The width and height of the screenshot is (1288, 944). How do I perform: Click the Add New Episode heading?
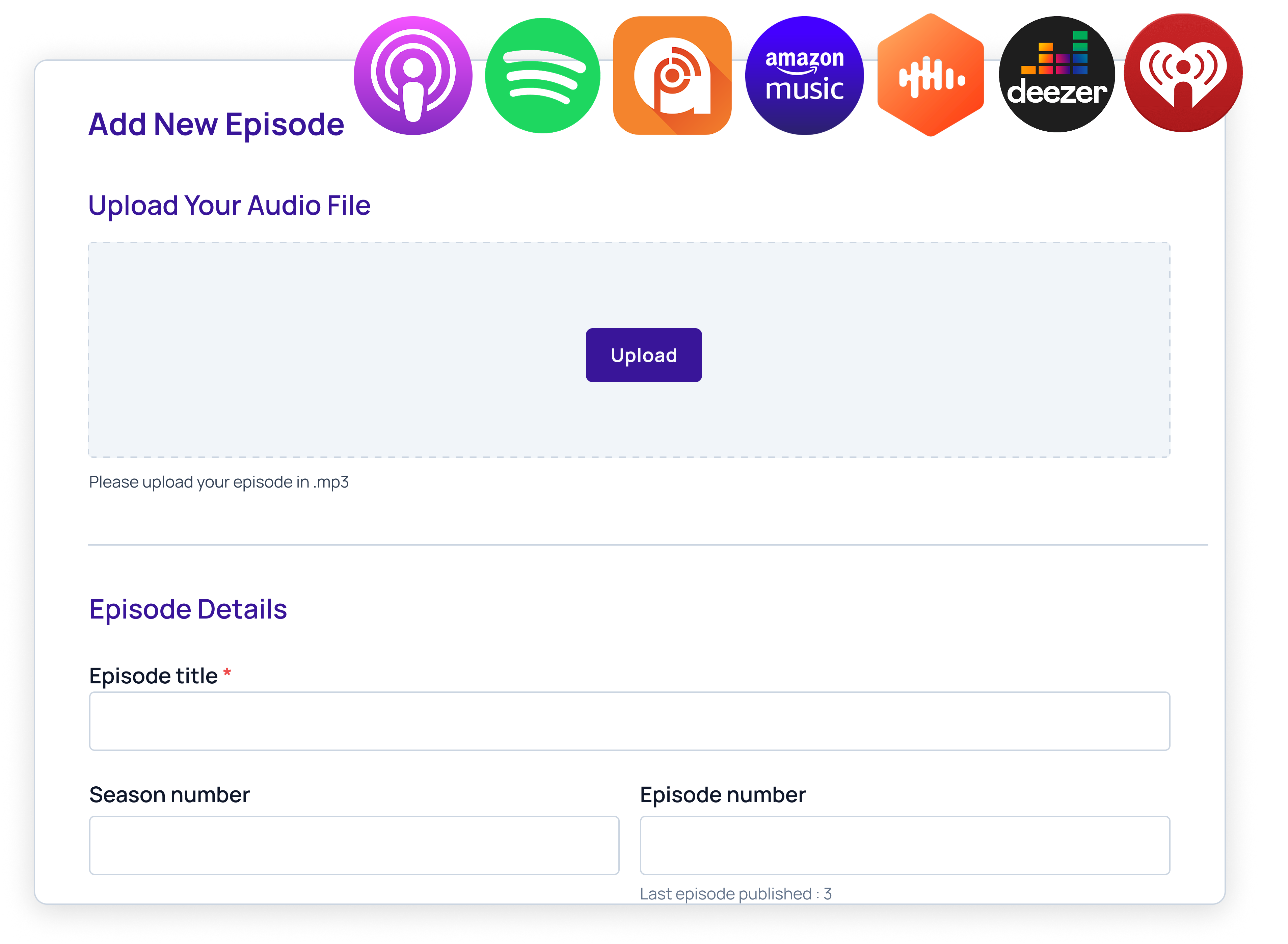click(216, 125)
